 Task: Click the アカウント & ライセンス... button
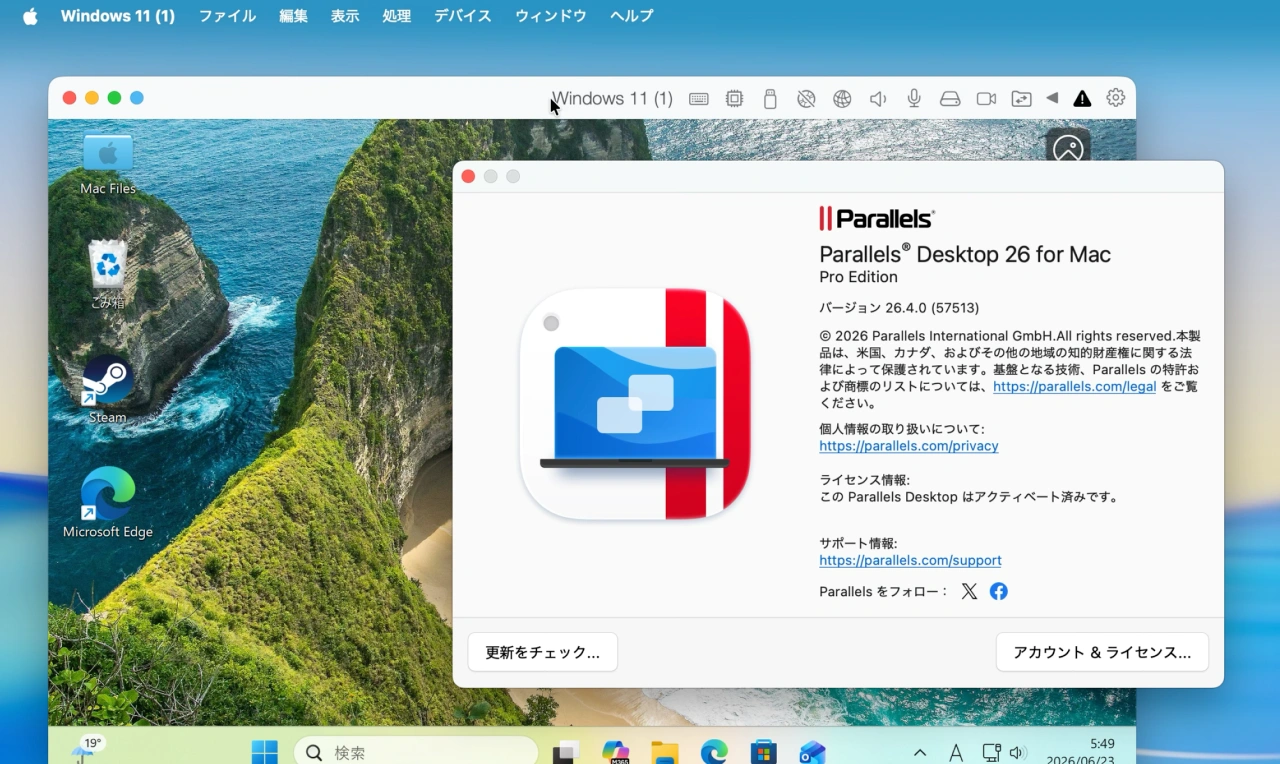click(1102, 652)
